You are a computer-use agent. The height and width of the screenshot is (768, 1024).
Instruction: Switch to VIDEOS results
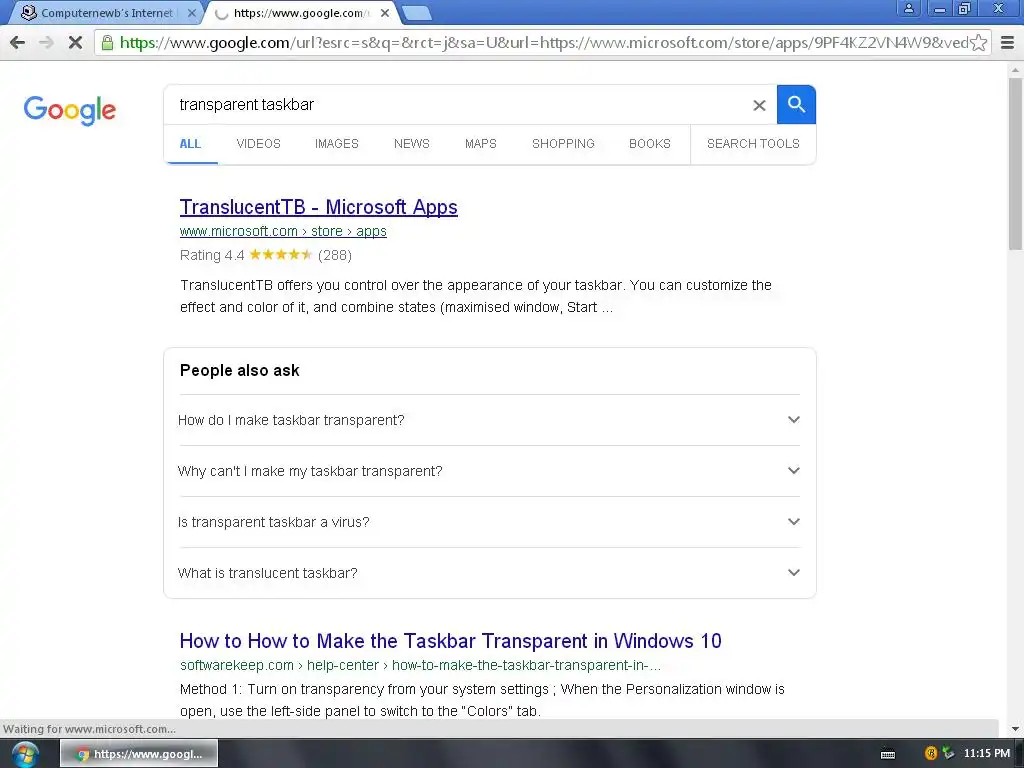tap(259, 144)
